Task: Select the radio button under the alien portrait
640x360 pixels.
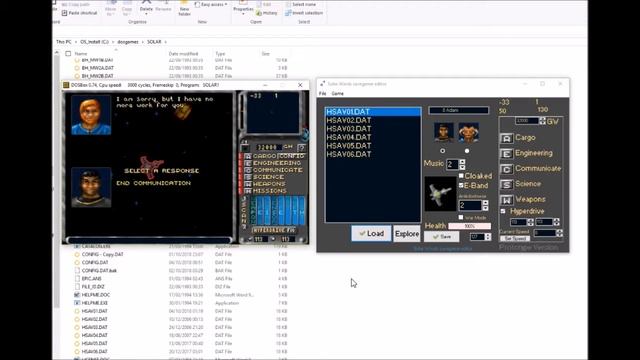Action: (x=467, y=151)
